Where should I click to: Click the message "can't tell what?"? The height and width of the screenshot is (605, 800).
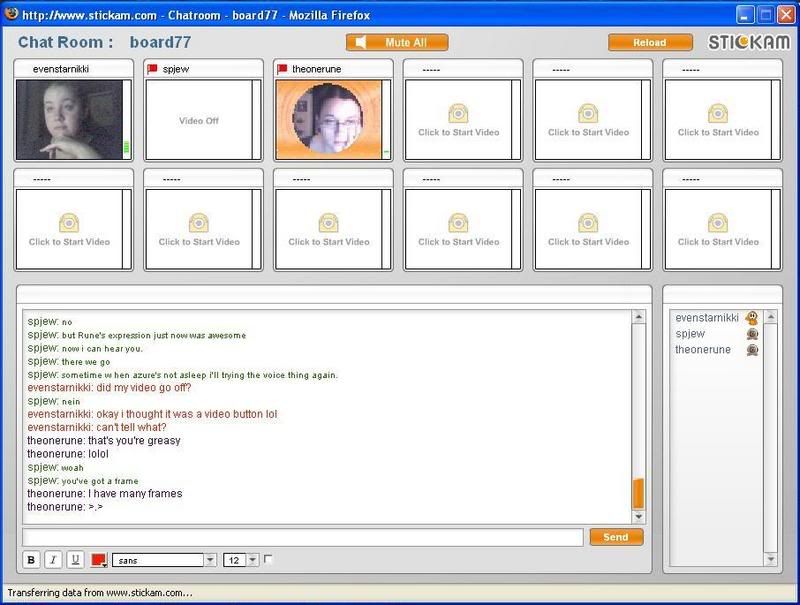point(131,427)
